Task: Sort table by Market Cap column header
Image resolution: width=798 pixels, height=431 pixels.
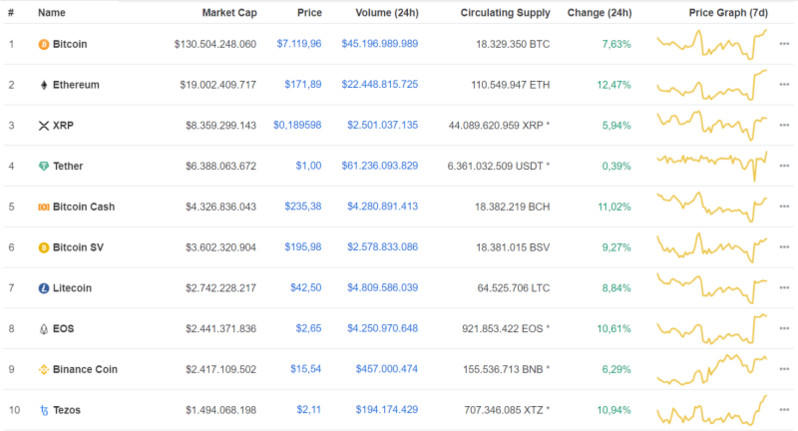Action: (x=228, y=13)
